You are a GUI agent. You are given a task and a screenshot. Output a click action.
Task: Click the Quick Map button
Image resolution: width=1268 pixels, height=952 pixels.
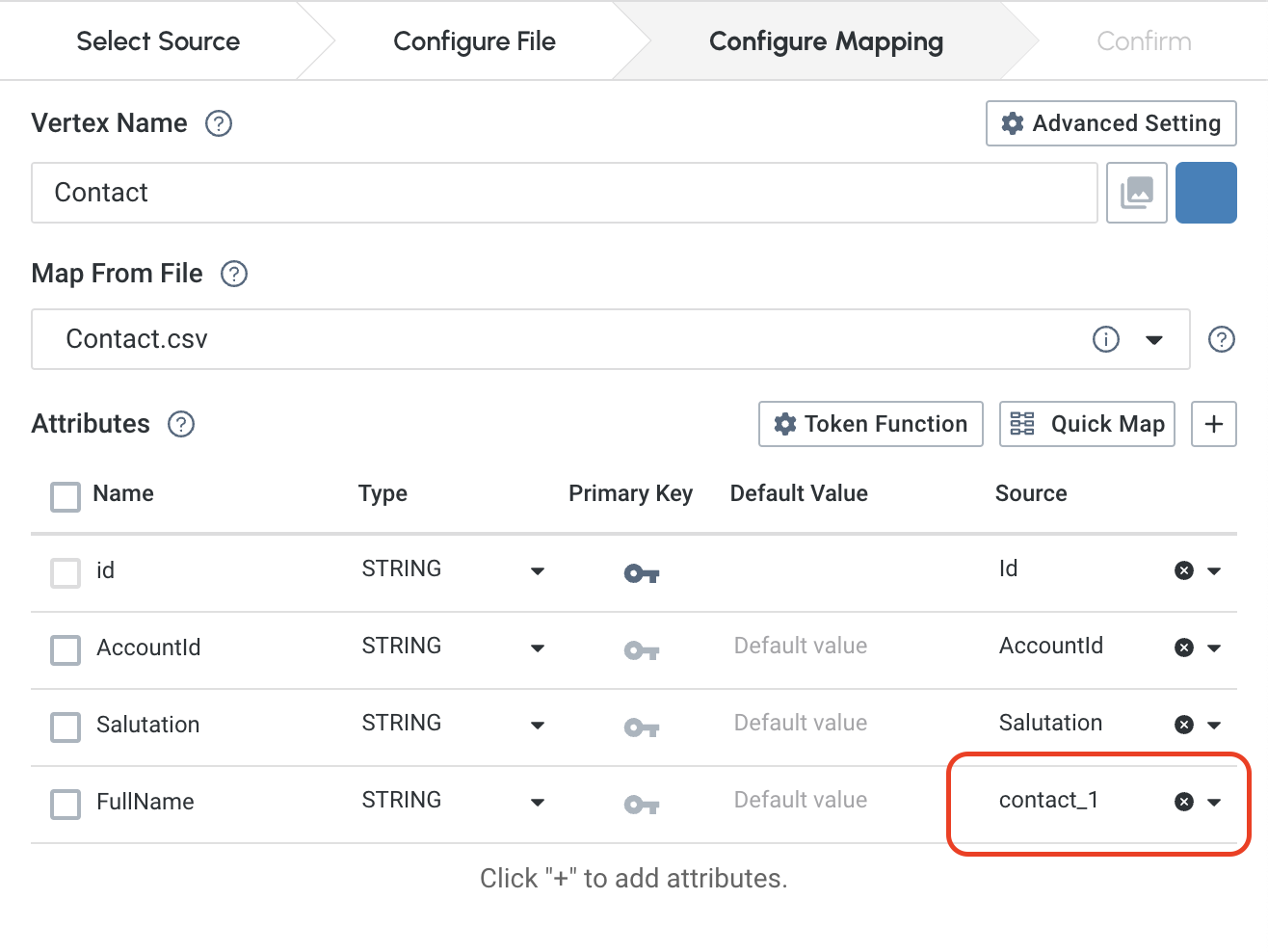(1087, 424)
